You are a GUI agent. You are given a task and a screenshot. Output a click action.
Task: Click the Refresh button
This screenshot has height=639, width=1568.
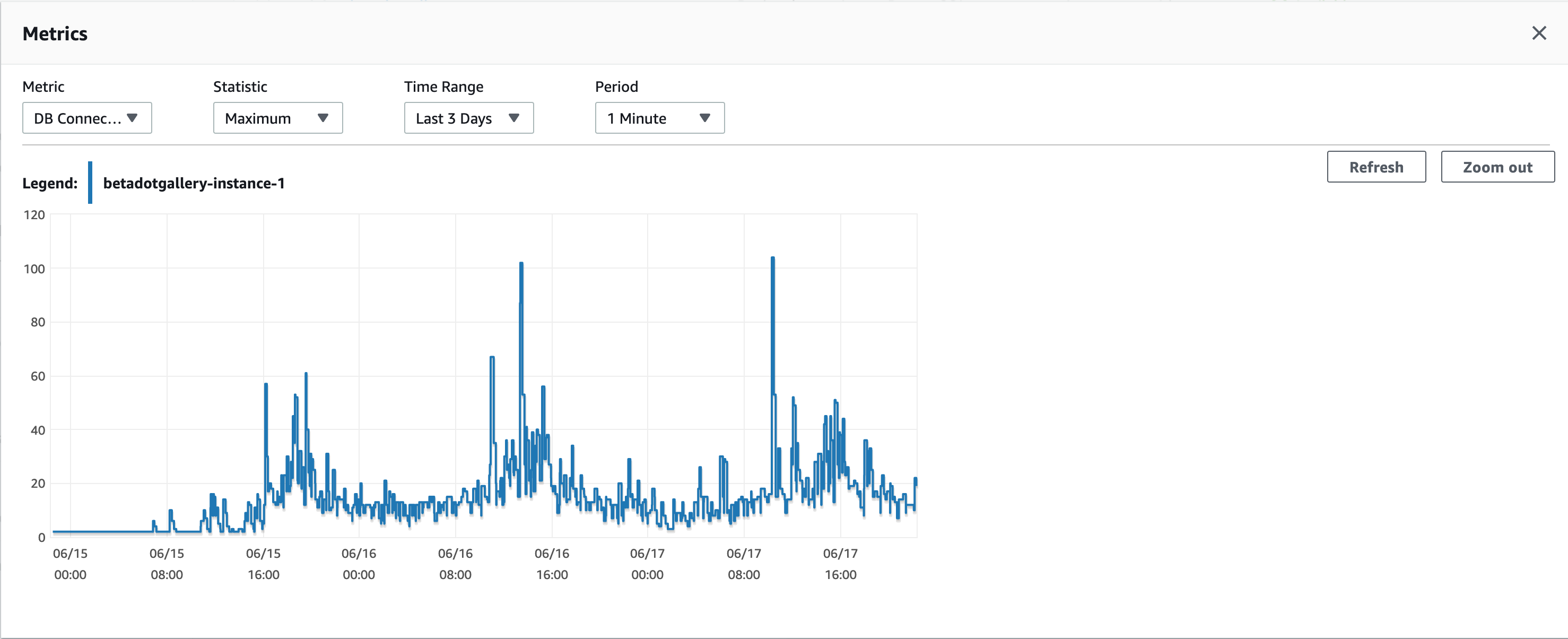click(x=1377, y=166)
